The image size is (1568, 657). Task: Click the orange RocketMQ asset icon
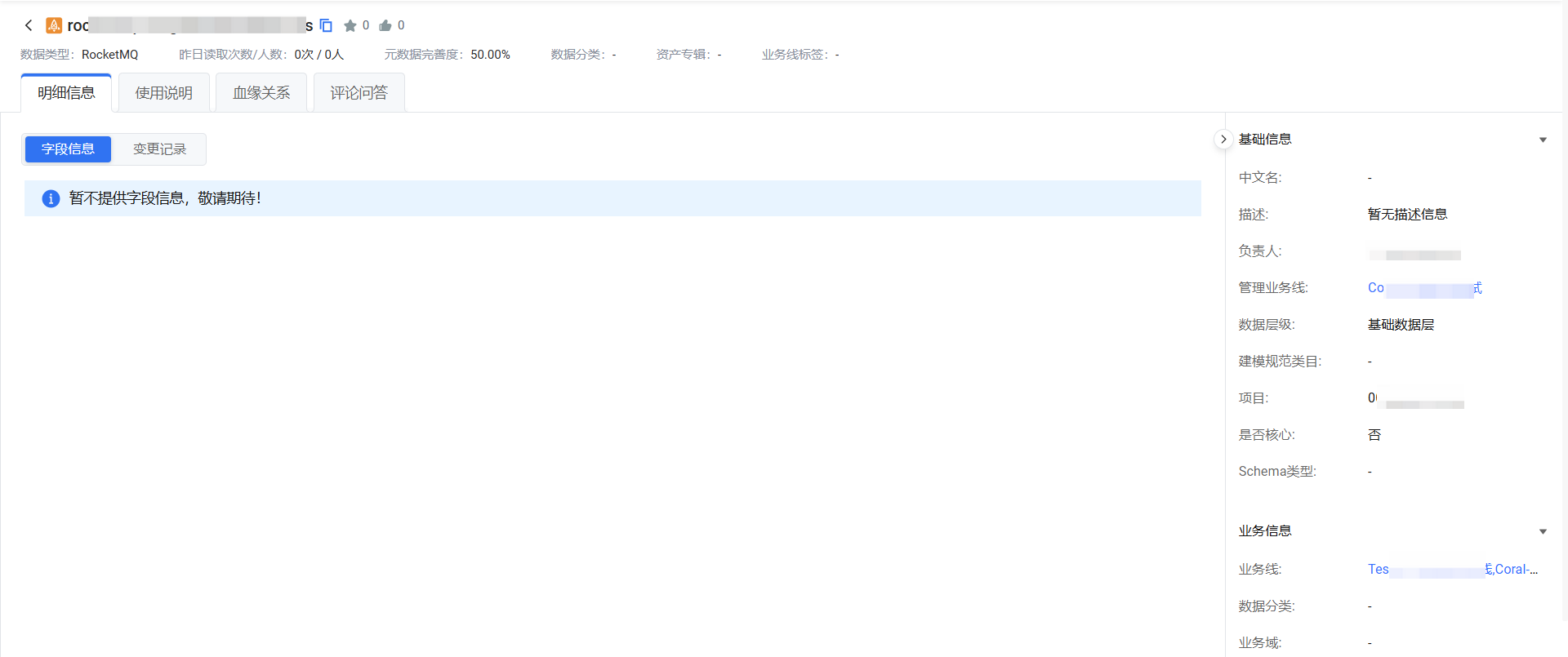click(x=54, y=25)
